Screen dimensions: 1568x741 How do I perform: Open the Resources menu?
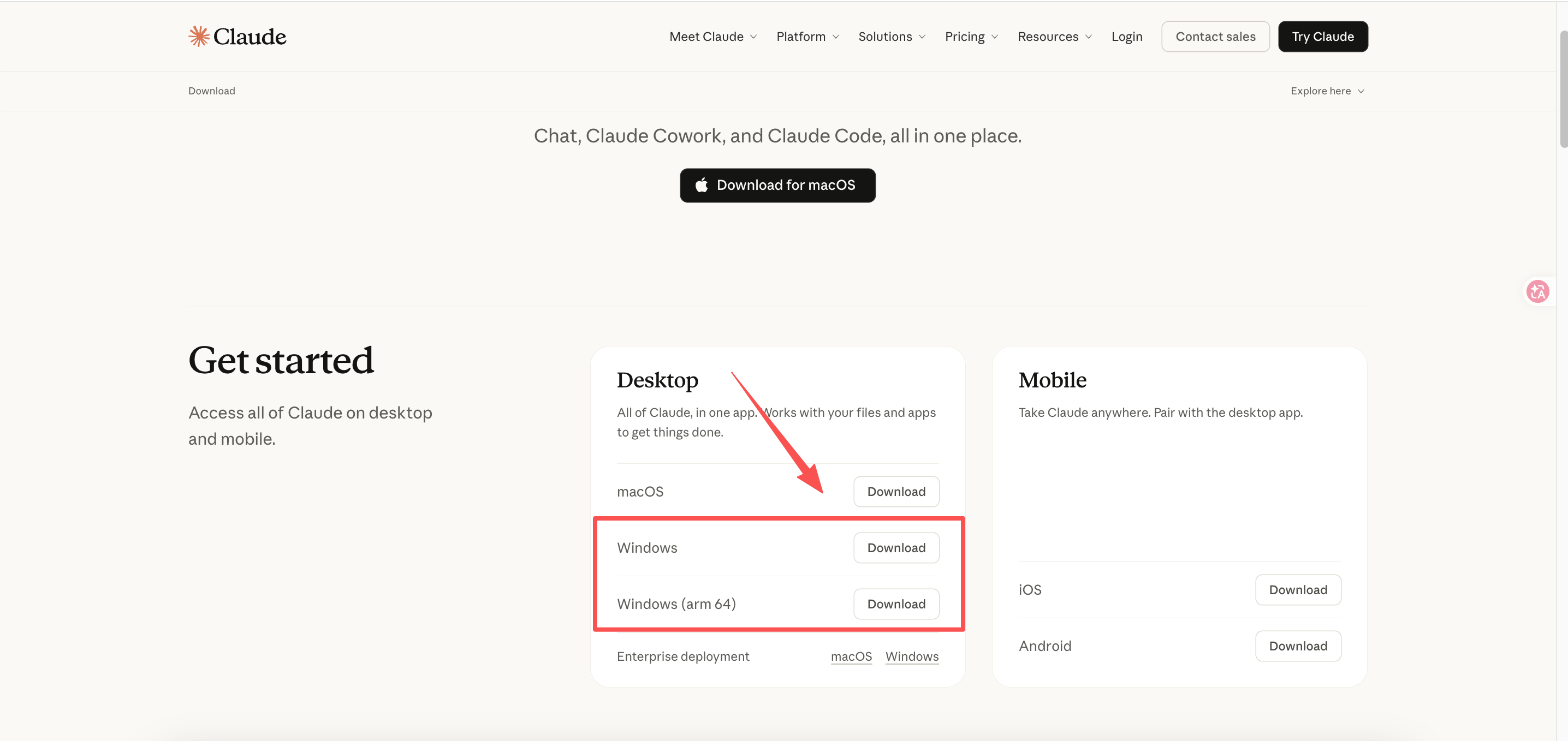1054,37
